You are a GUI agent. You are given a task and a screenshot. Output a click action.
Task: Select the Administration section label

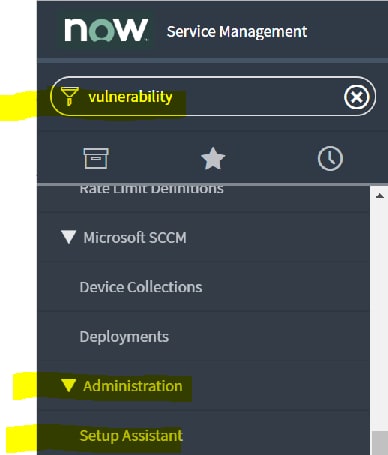pyautogui.click(x=133, y=386)
